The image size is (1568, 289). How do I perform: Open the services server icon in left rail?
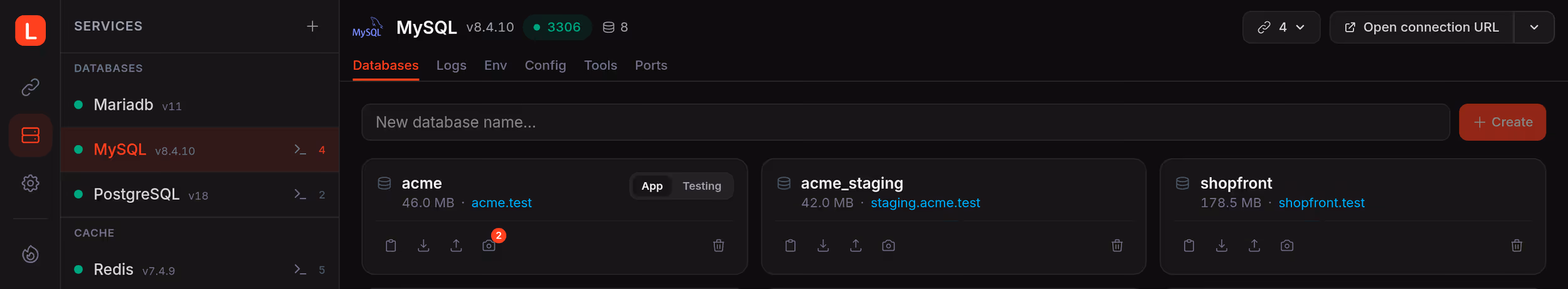[30, 135]
